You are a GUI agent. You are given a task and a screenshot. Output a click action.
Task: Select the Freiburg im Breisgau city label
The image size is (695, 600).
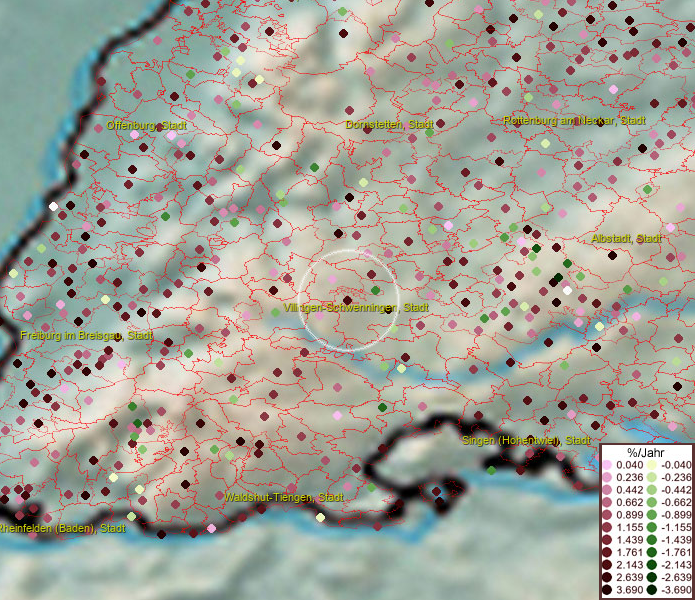[x=86, y=336]
